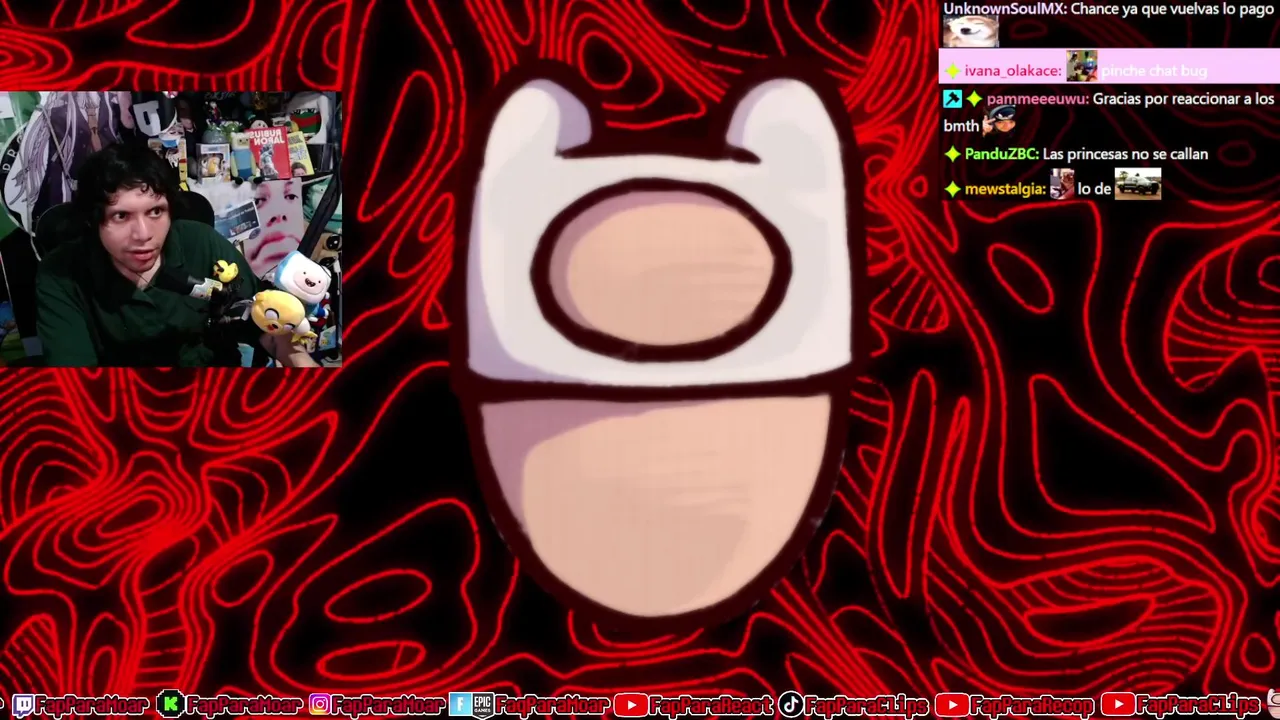Click the FapParaRecap channel label
Image resolution: width=1280 pixels, height=720 pixels.
point(1033,706)
